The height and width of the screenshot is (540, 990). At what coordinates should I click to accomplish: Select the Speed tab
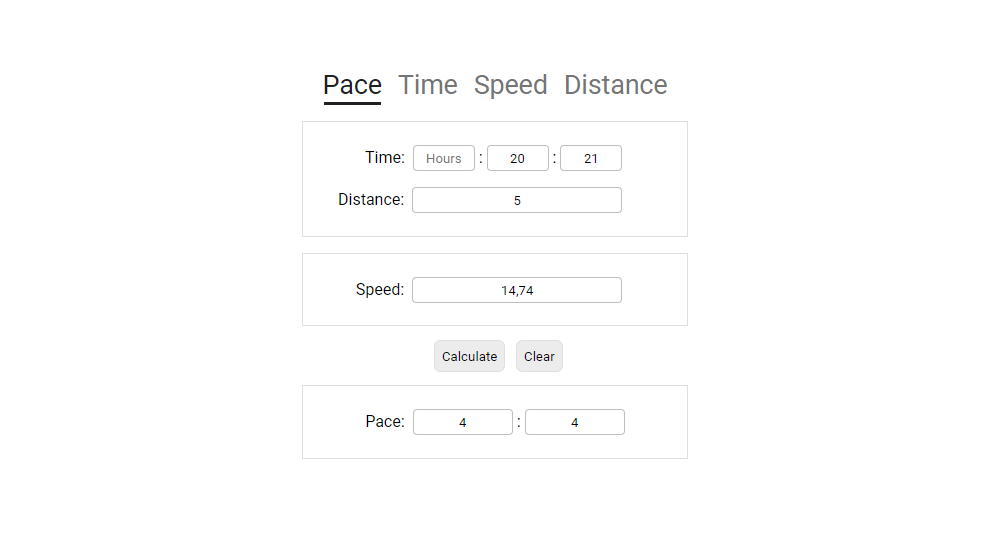pyautogui.click(x=510, y=85)
